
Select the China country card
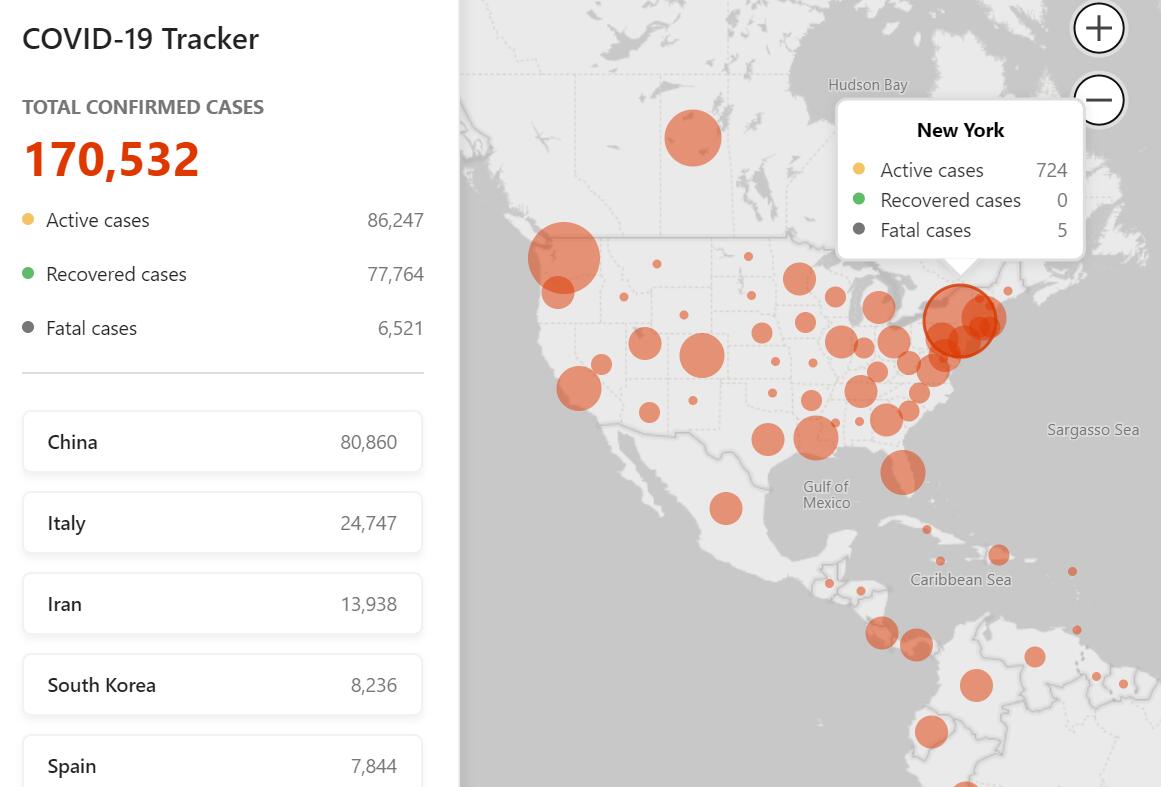222,442
